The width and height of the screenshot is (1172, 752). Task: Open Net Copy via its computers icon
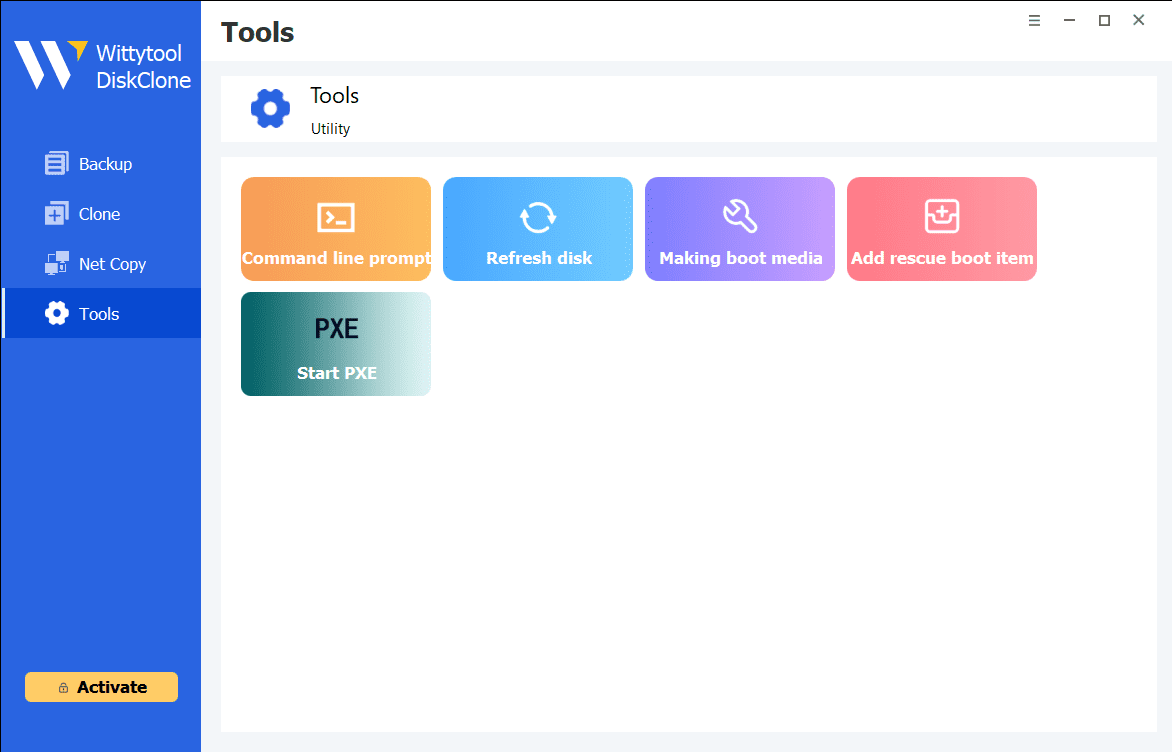(57, 264)
